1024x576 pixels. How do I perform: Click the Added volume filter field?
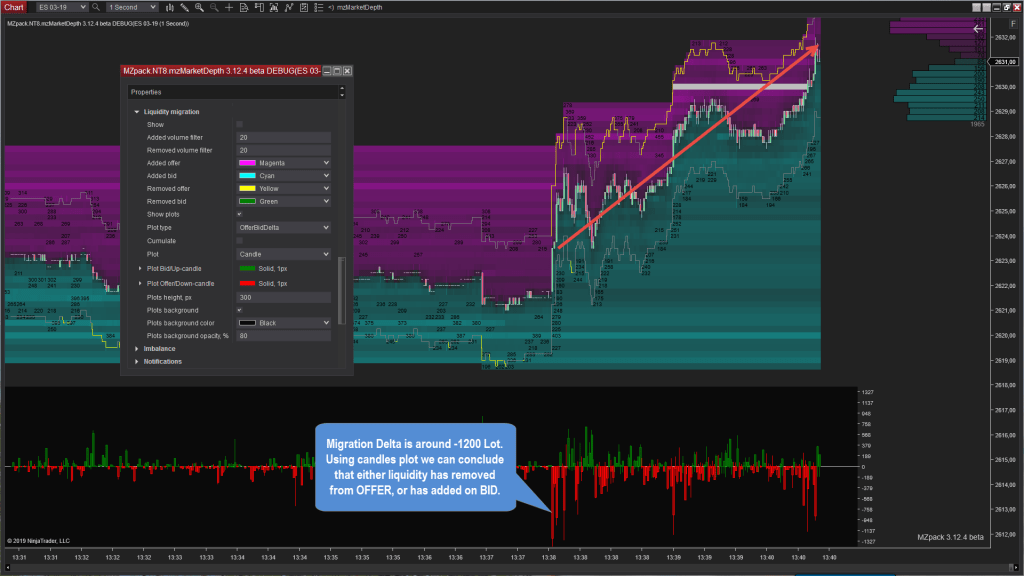click(x=283, y=137)
